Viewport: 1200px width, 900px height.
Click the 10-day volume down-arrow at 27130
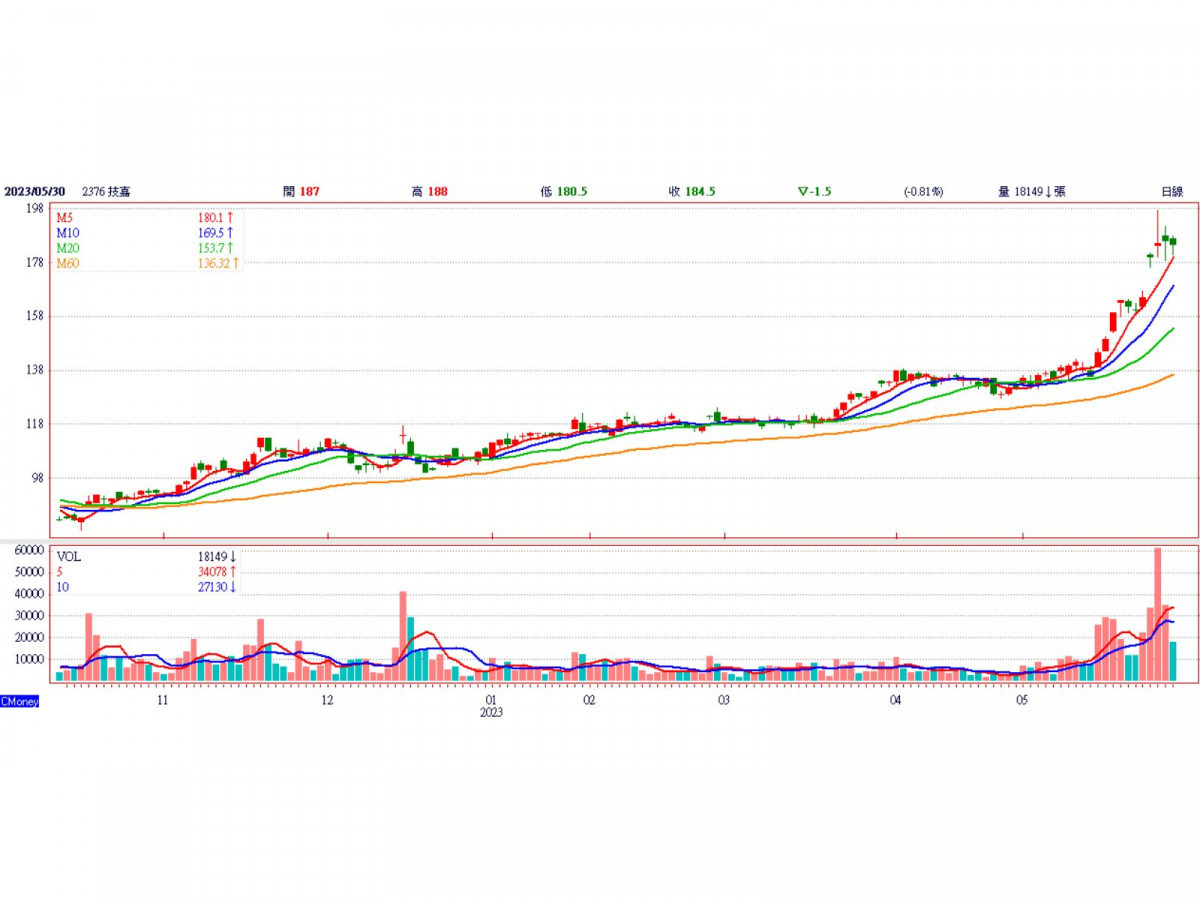tap(232, 587)
